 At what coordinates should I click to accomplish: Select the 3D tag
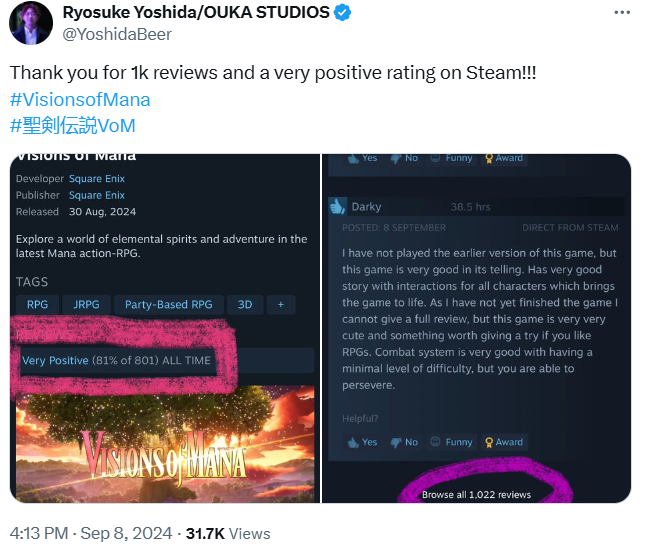click(x=244, y=304)
